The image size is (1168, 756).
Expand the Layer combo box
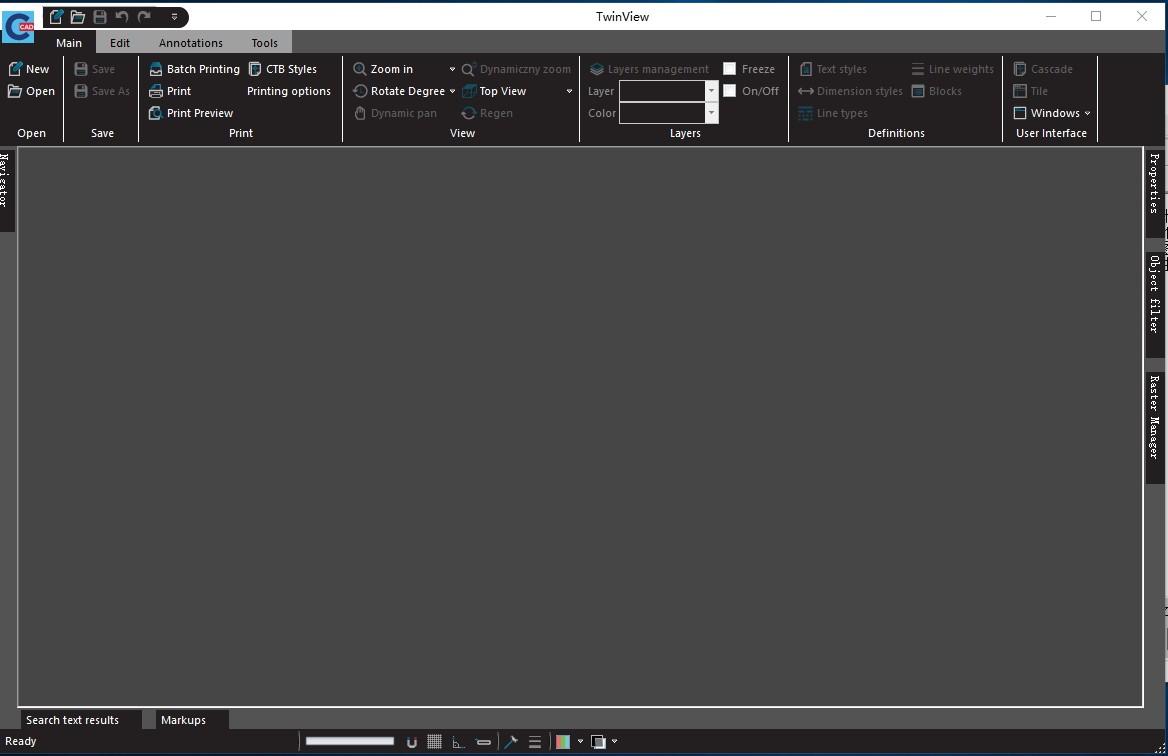click(x=711, y=91)
